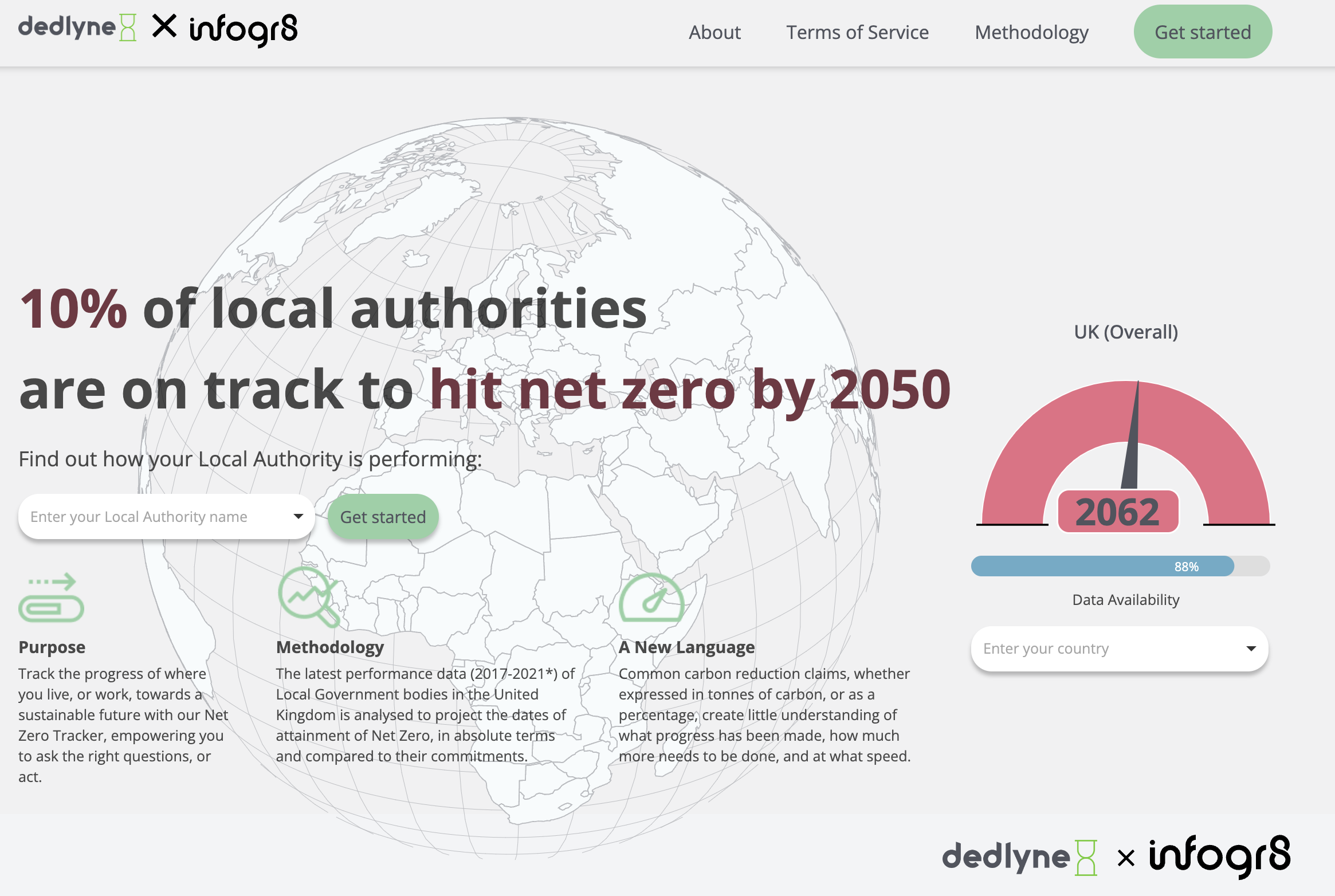1335x896 pixels.
Task: Click the 88% Data Availability bar
Action: click(1103, 566)
